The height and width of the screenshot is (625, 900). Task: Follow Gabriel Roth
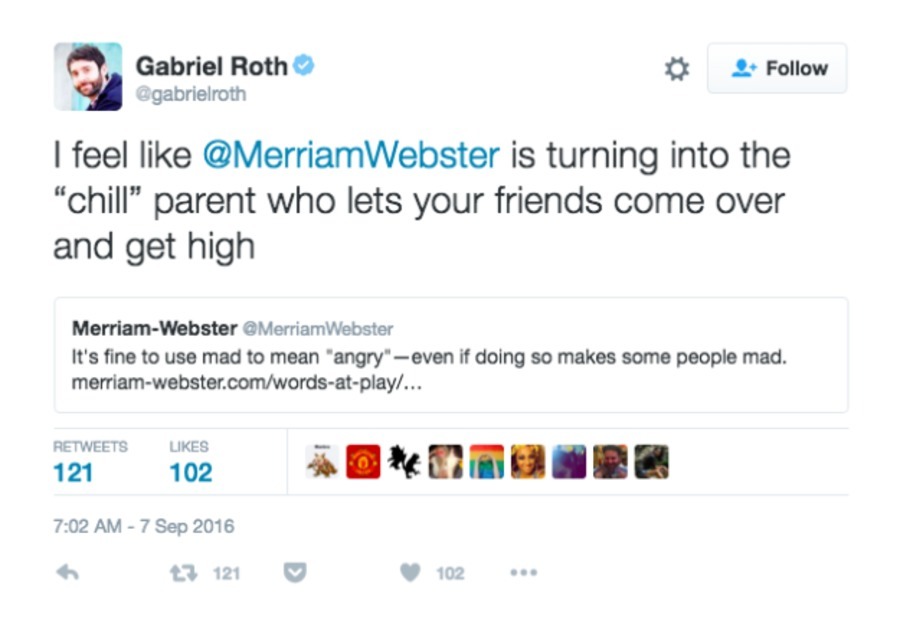777,68
